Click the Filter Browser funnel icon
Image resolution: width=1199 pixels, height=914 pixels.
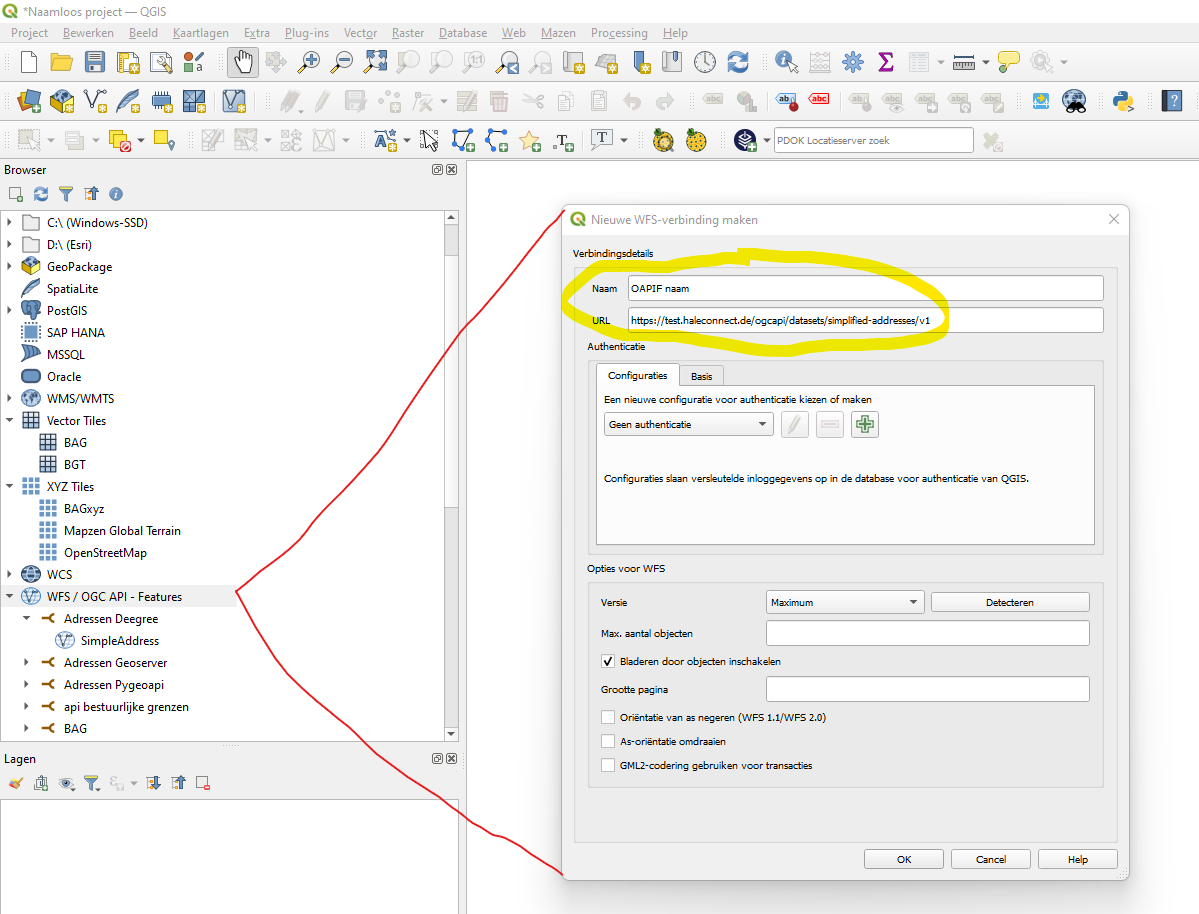point(66,194)
